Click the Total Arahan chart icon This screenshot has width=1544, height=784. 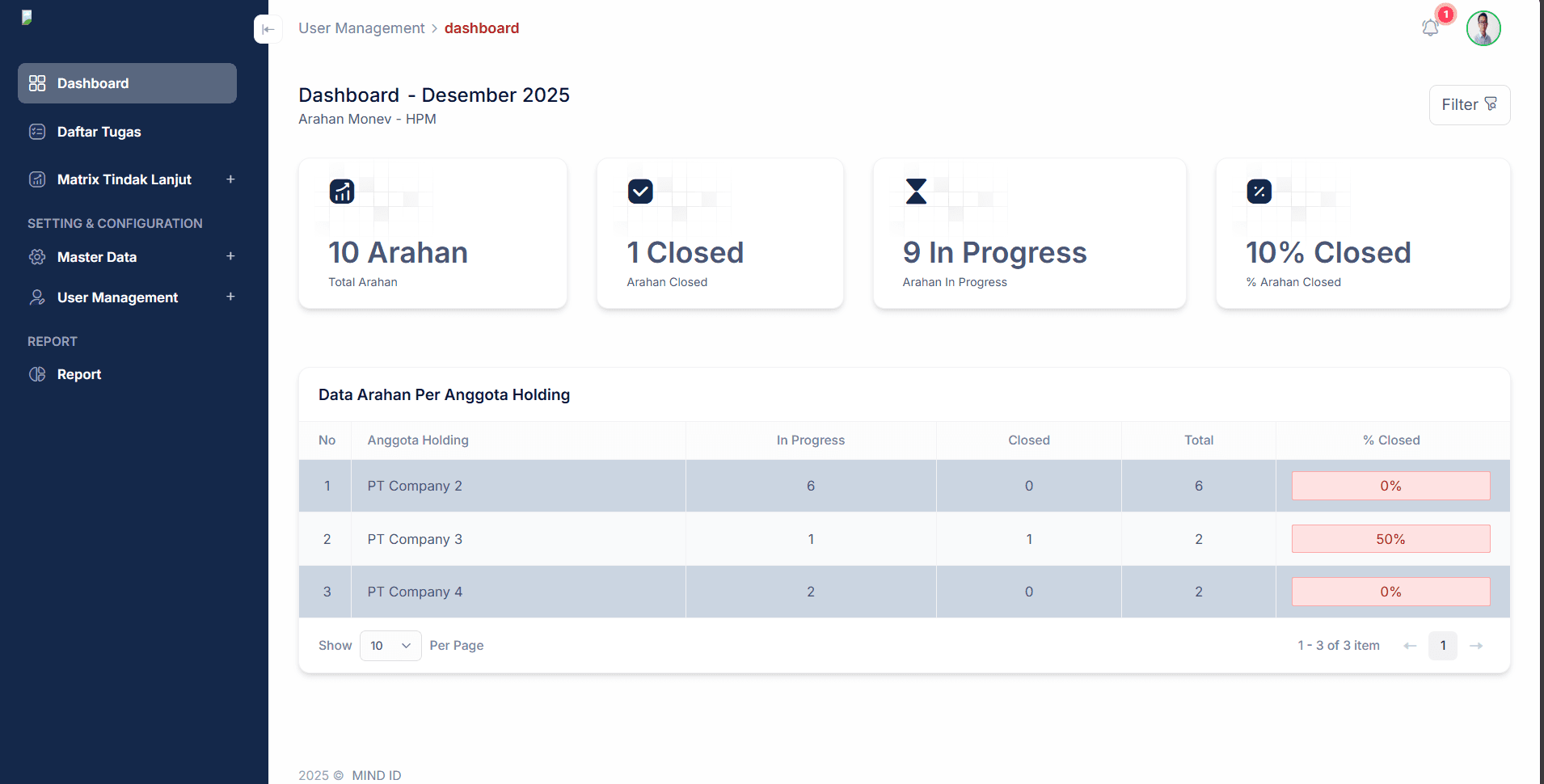point(342,192)
